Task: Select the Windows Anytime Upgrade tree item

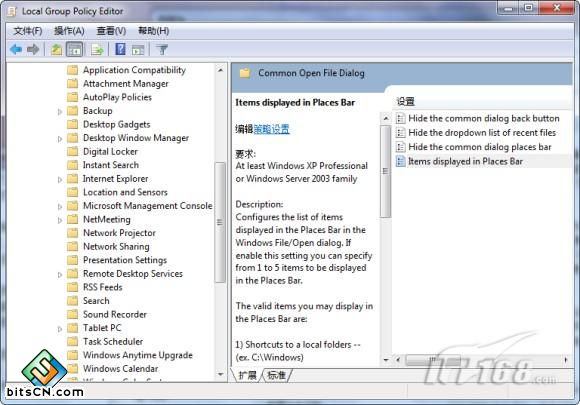Action: [138, 355]
